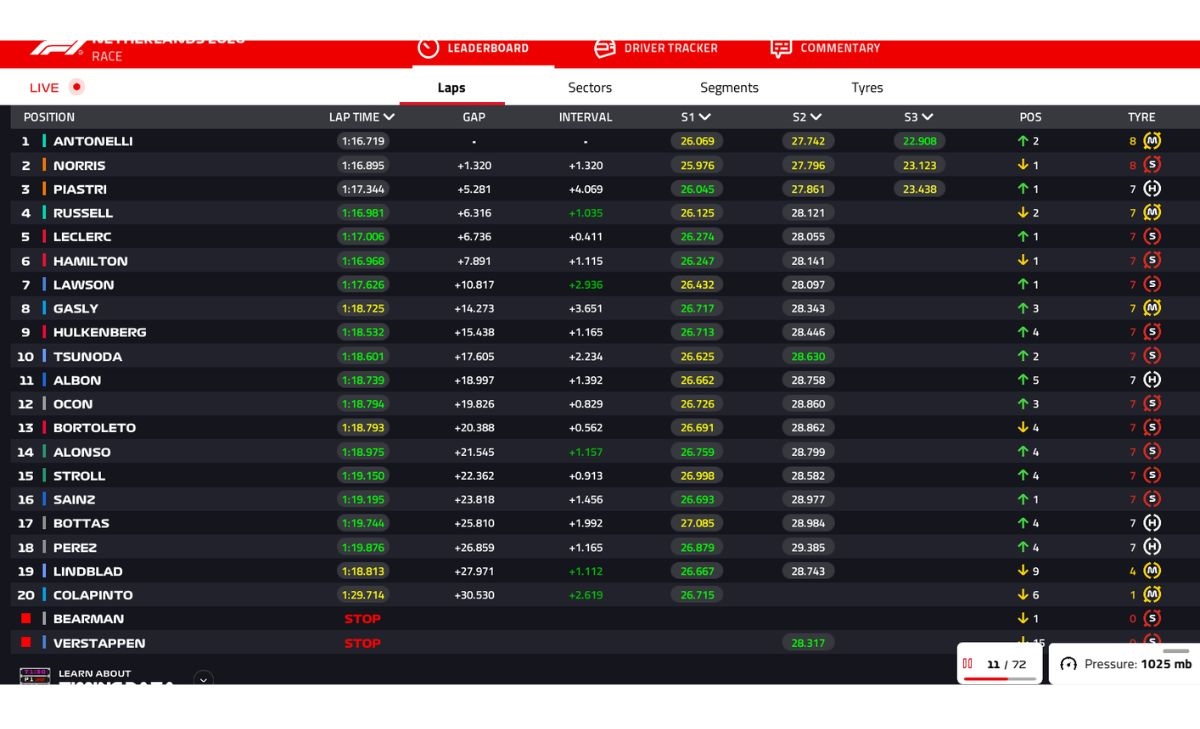Click the POS column header

point(1030,117)
